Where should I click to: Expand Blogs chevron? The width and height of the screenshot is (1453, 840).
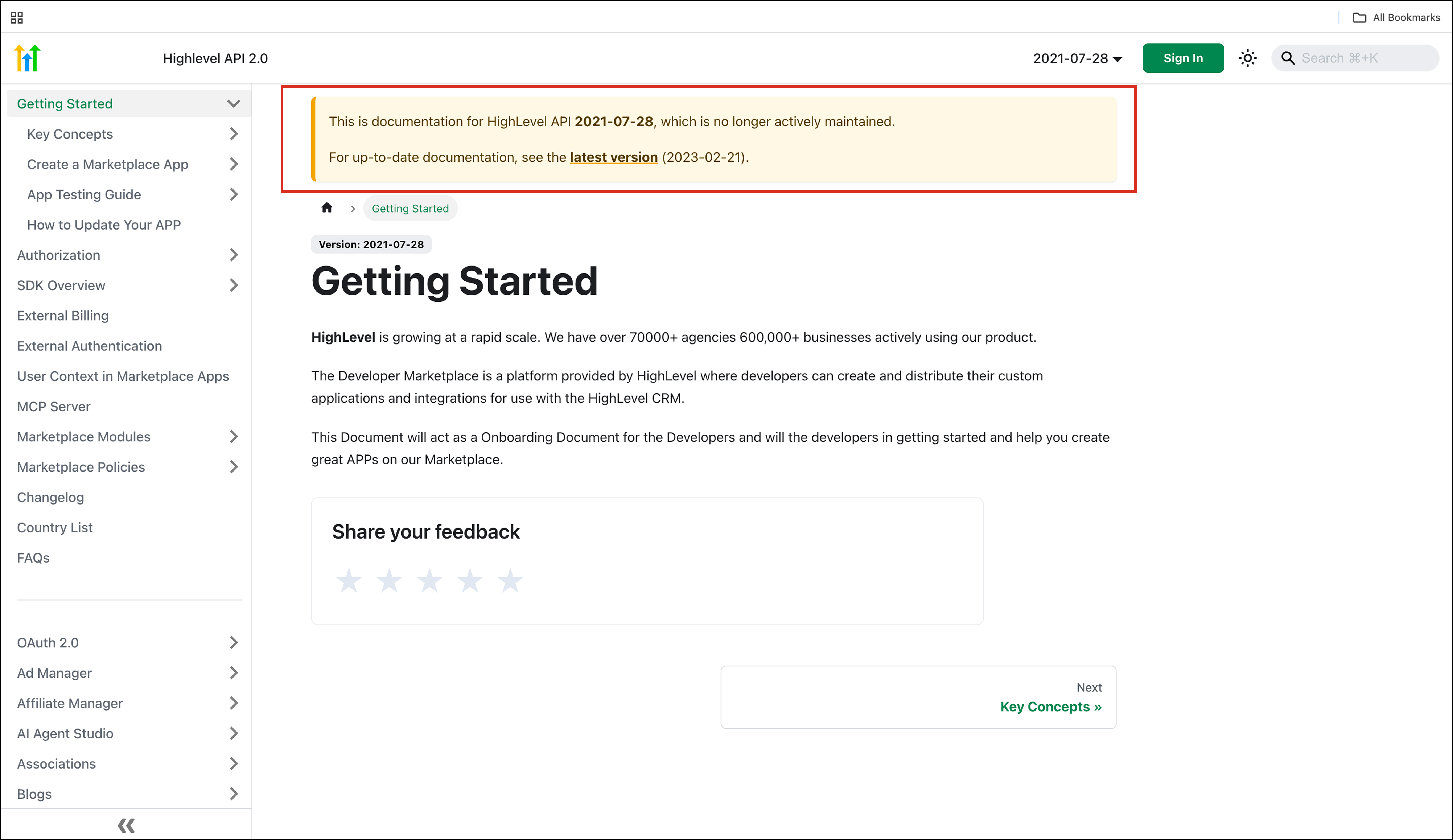pos(234,794)
